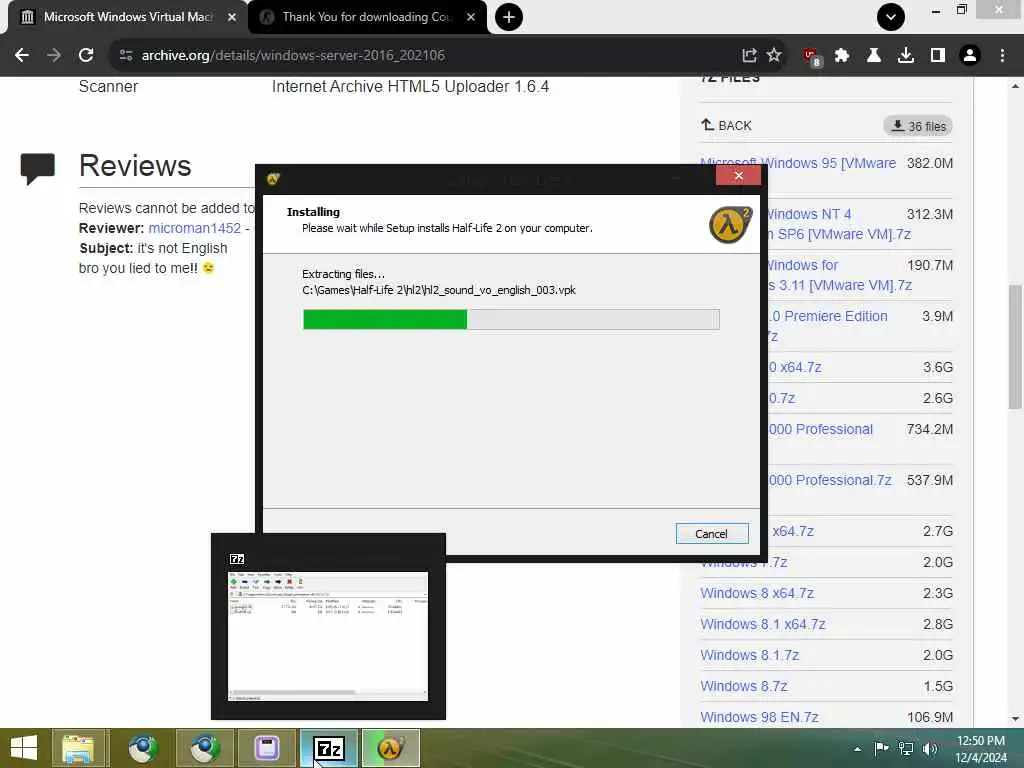Click the browser forward arrow
This screenshot has height=768, width=1024.
click(x=54, y=56)
